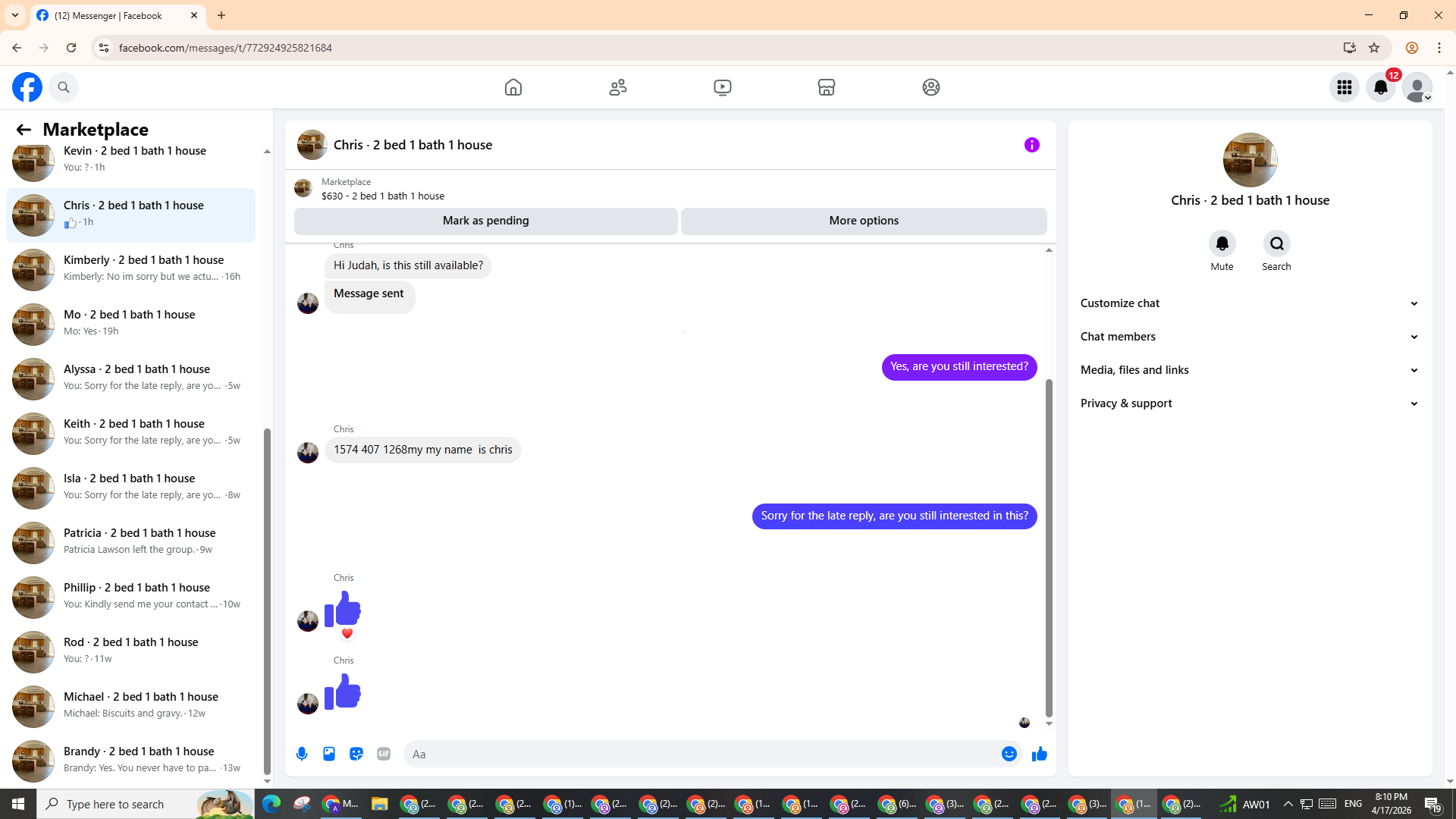Expand Chat members section

(1249, 337)
